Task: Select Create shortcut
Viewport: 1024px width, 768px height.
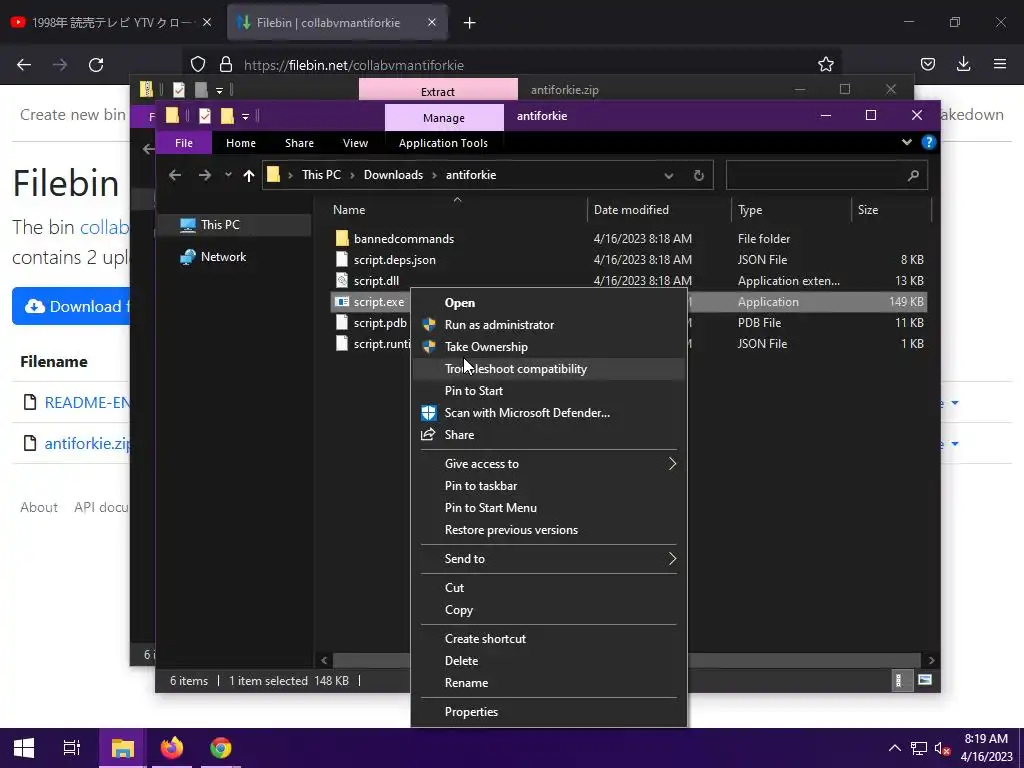Action: [485, 639]
